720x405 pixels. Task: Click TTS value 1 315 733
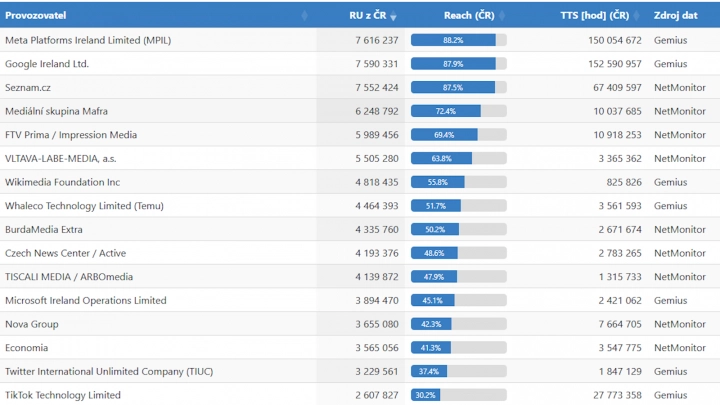click(x=620, y=276)
